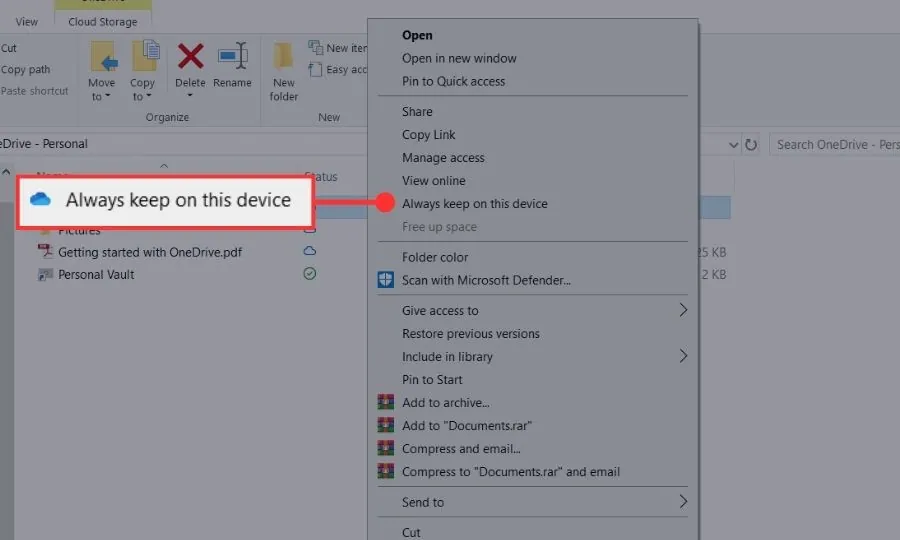The height and width of the screenshot is (540, 900).
Task: Select the Personal Vault file name
Action: pos(96,274)
